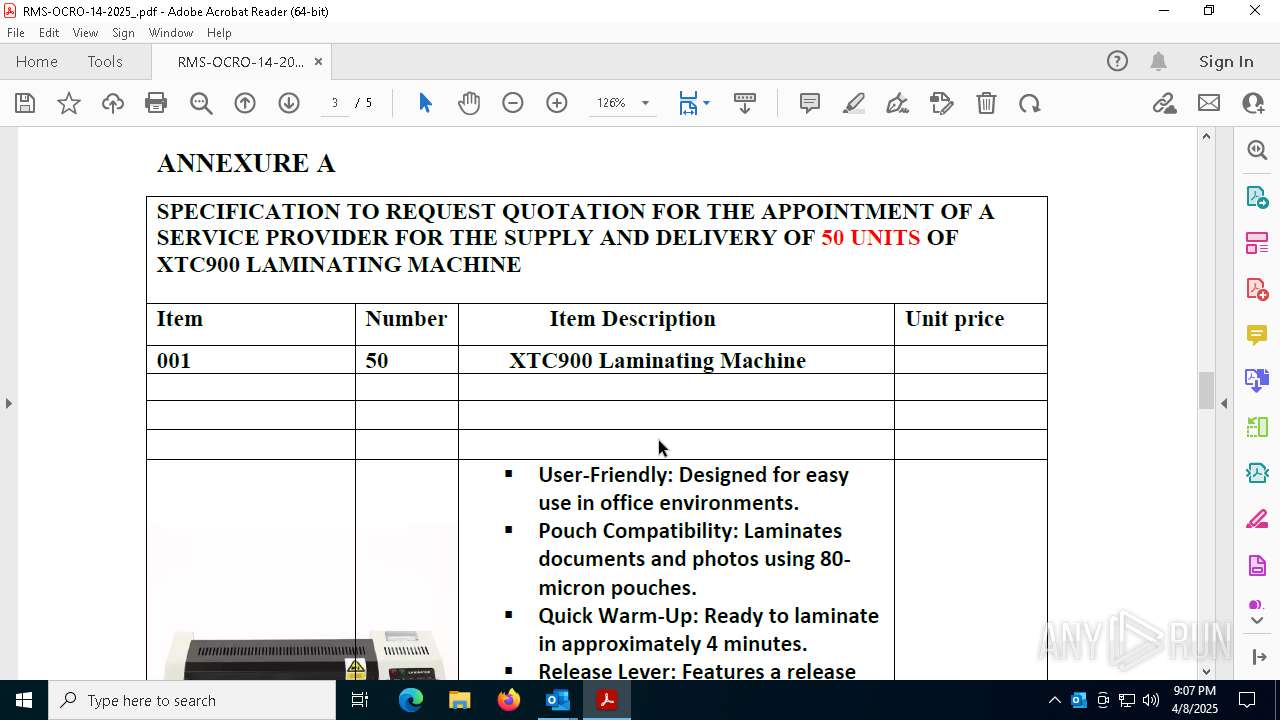Open the Help menu

click(x=219, y=33)
